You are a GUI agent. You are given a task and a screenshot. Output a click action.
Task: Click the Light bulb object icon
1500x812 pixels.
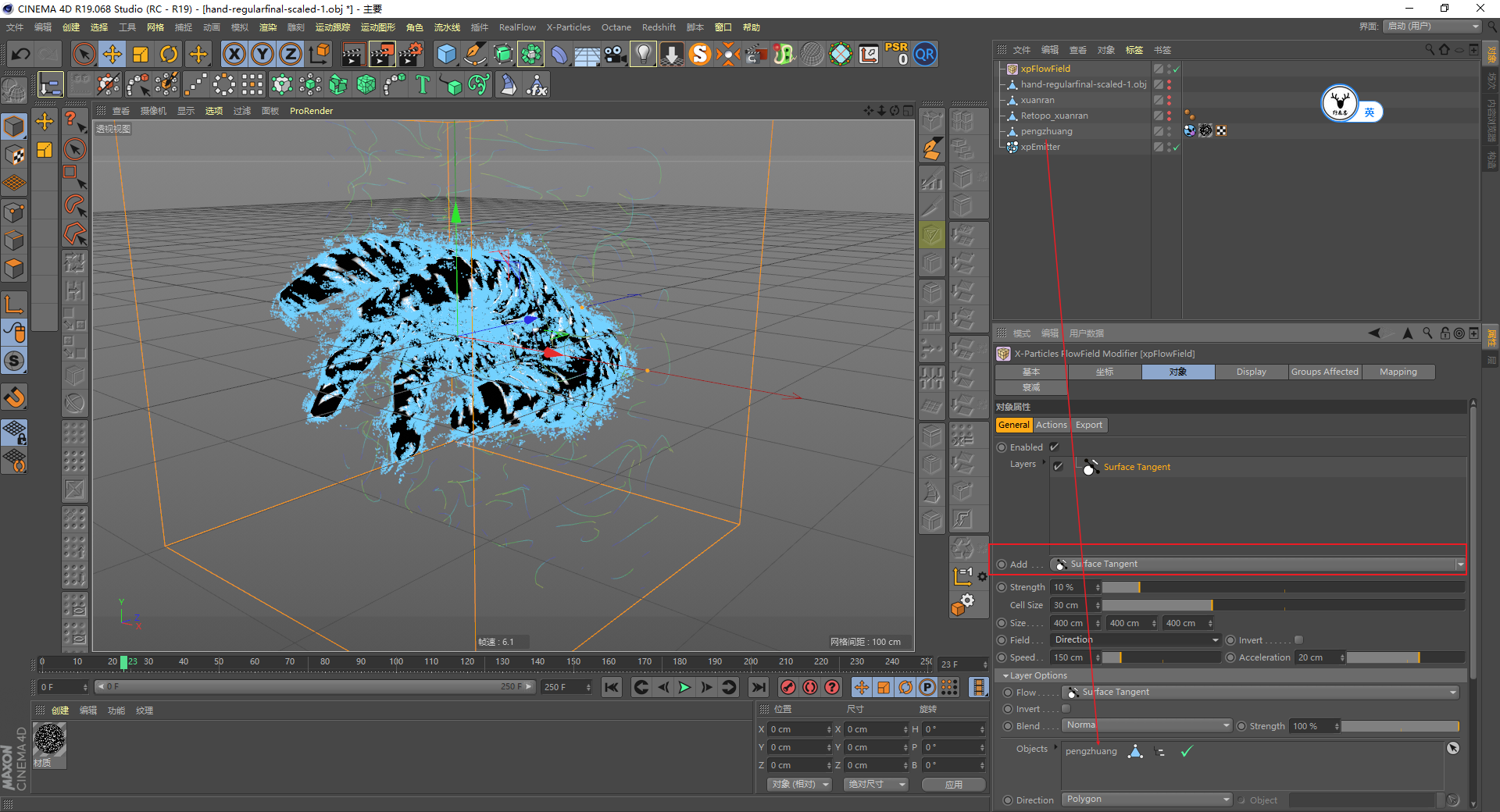tap(642, 54)
